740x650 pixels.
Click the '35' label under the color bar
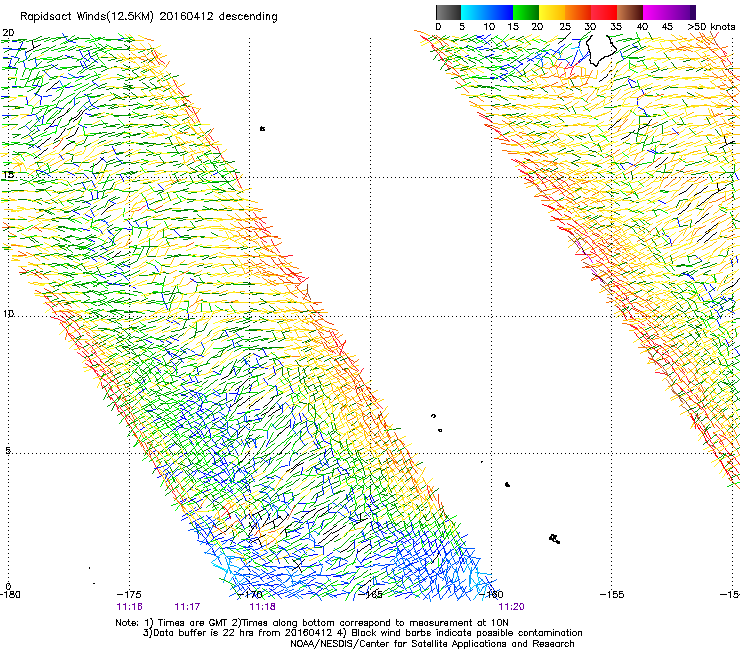click(x=616, y=27)
